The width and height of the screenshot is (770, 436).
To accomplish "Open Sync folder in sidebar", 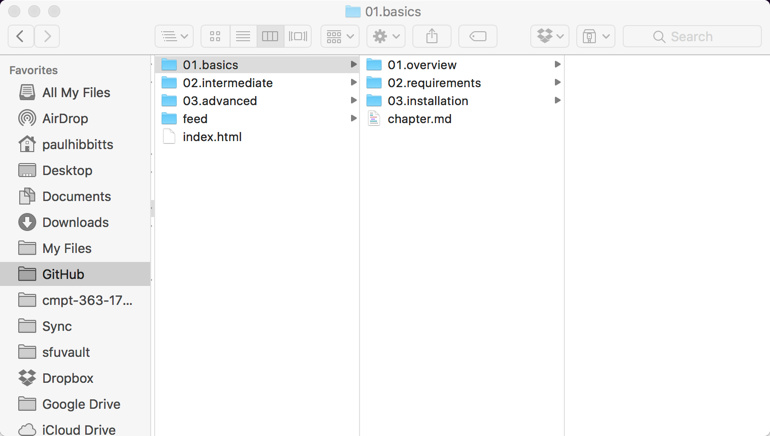I will tap(75, 326).
